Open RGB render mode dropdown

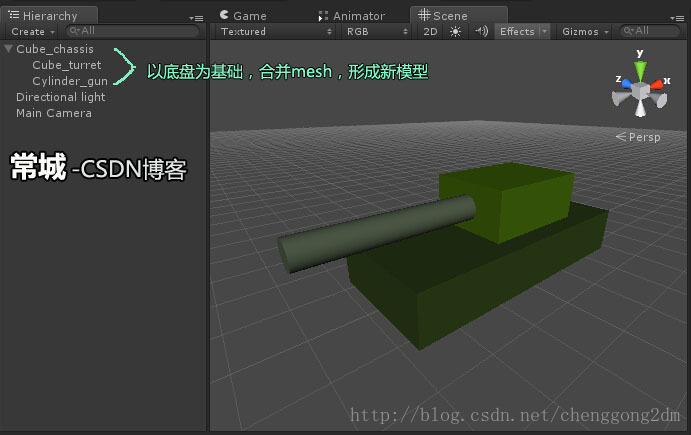377,32
